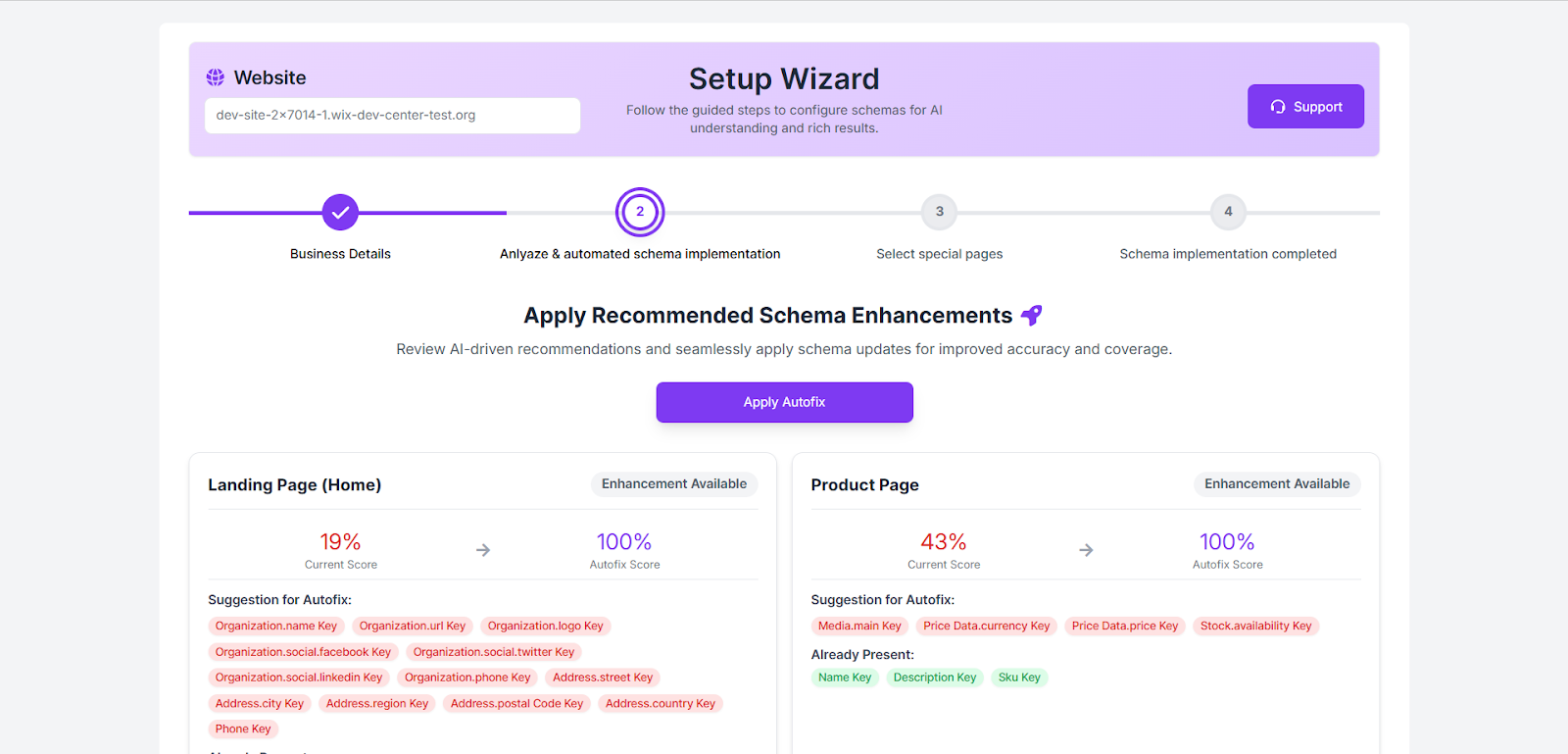Image resolution: width=1568 pixels, height=754 pixels.
Task: Click Product Page Enhancement Available badge
Action: tap(1277, 484)
